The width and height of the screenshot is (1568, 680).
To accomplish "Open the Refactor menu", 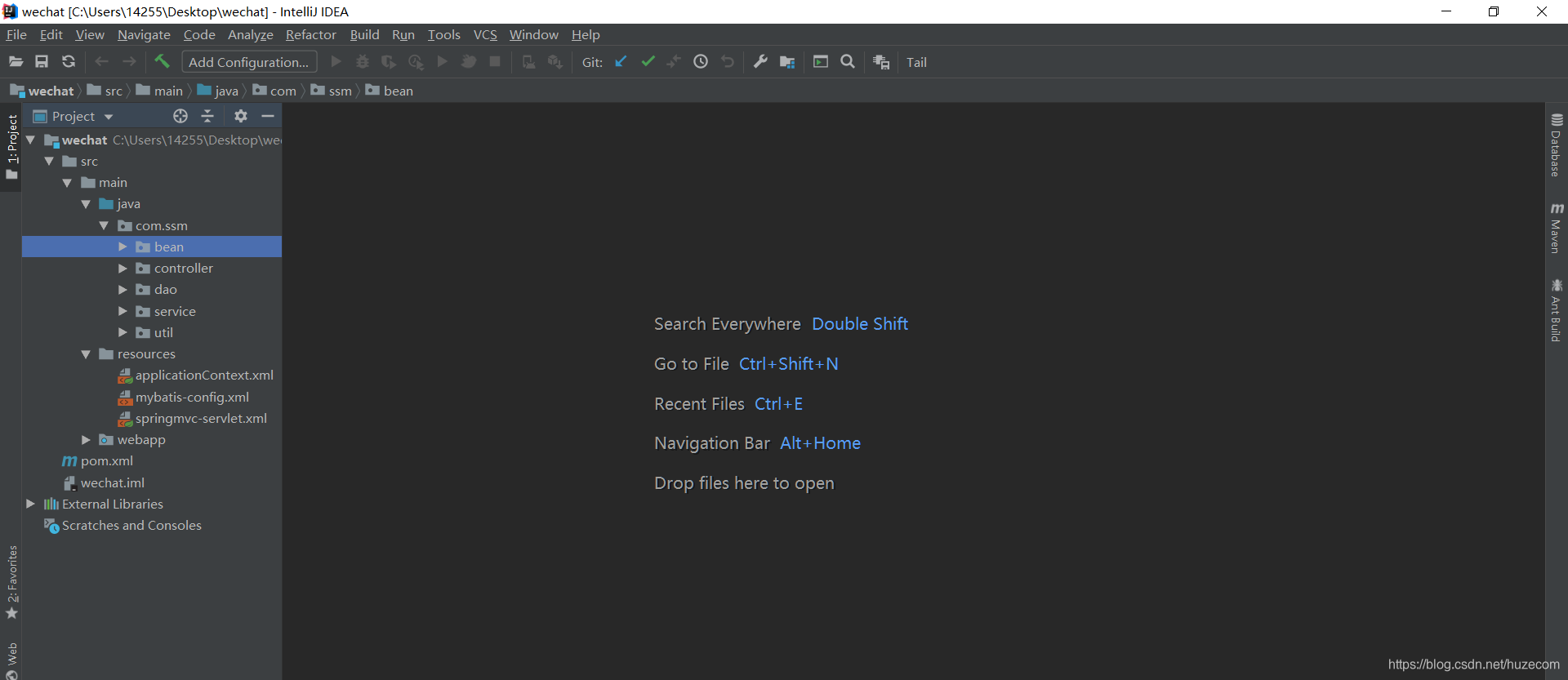I will 310,34.
